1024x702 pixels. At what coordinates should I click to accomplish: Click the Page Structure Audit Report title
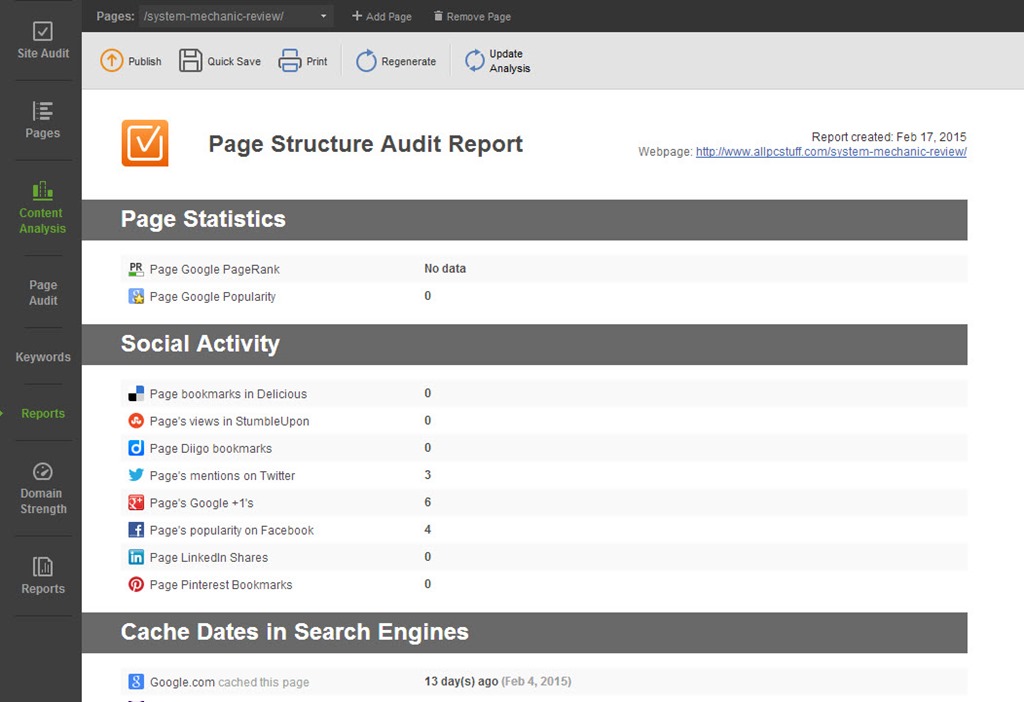pyautogui.click(x=366, y=144)
